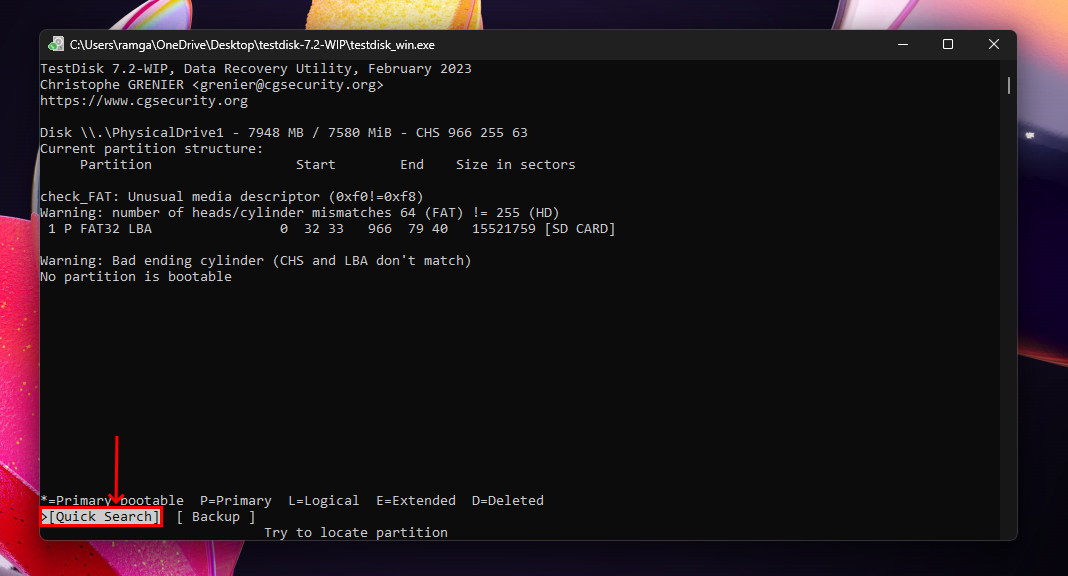The width and height of the screenshot is (1068, 576).
Task: Click the console vertical scrollbar thumb
Action: click(x=1009, y=86)
